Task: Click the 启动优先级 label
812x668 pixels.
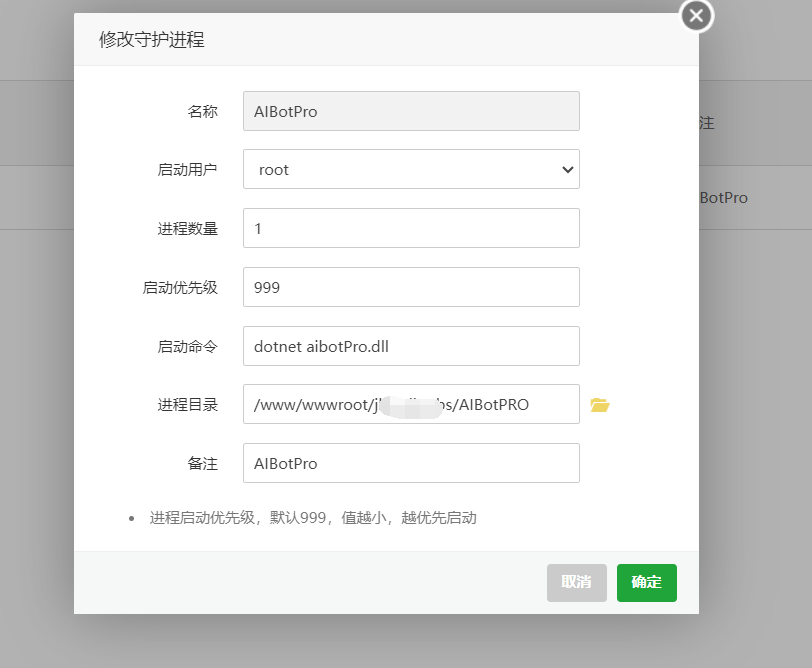Action: tap(180, 288)
